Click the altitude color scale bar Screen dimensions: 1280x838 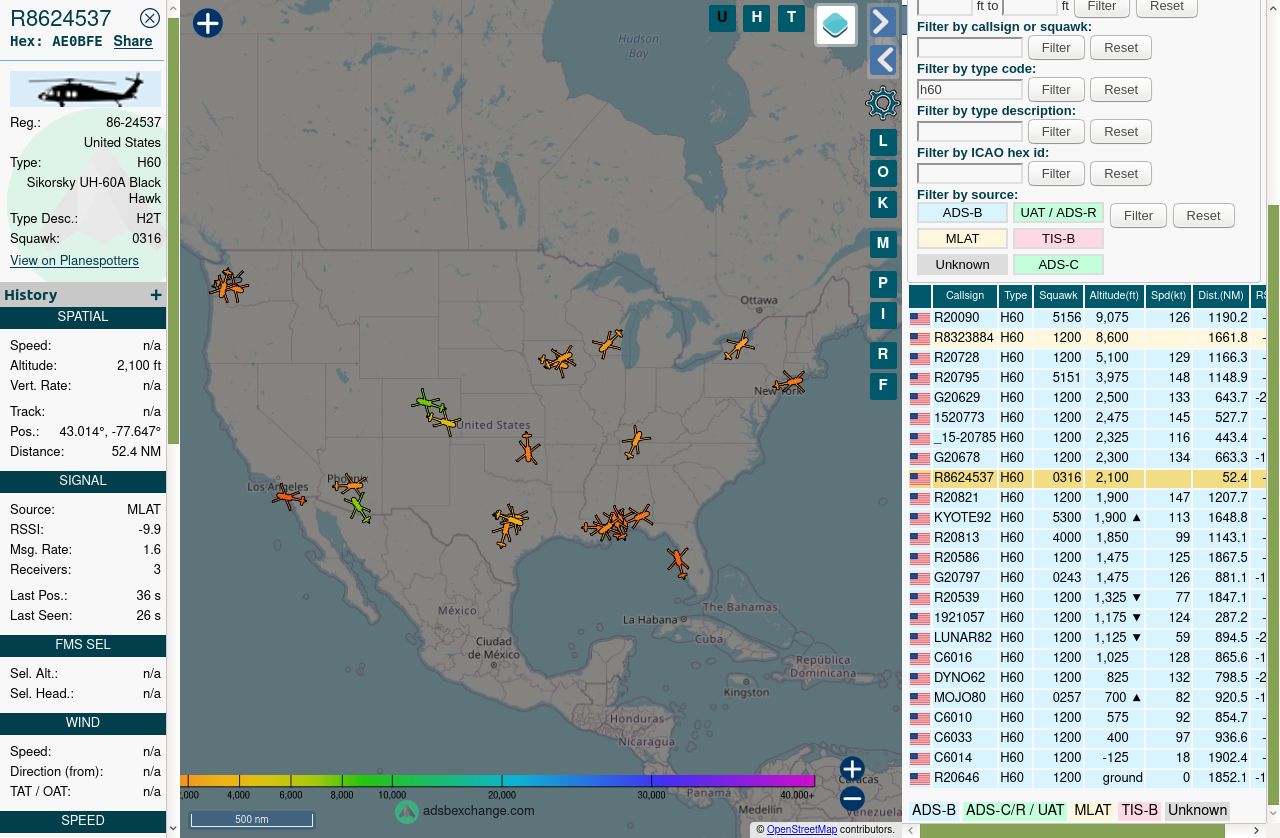coord(498,780)
